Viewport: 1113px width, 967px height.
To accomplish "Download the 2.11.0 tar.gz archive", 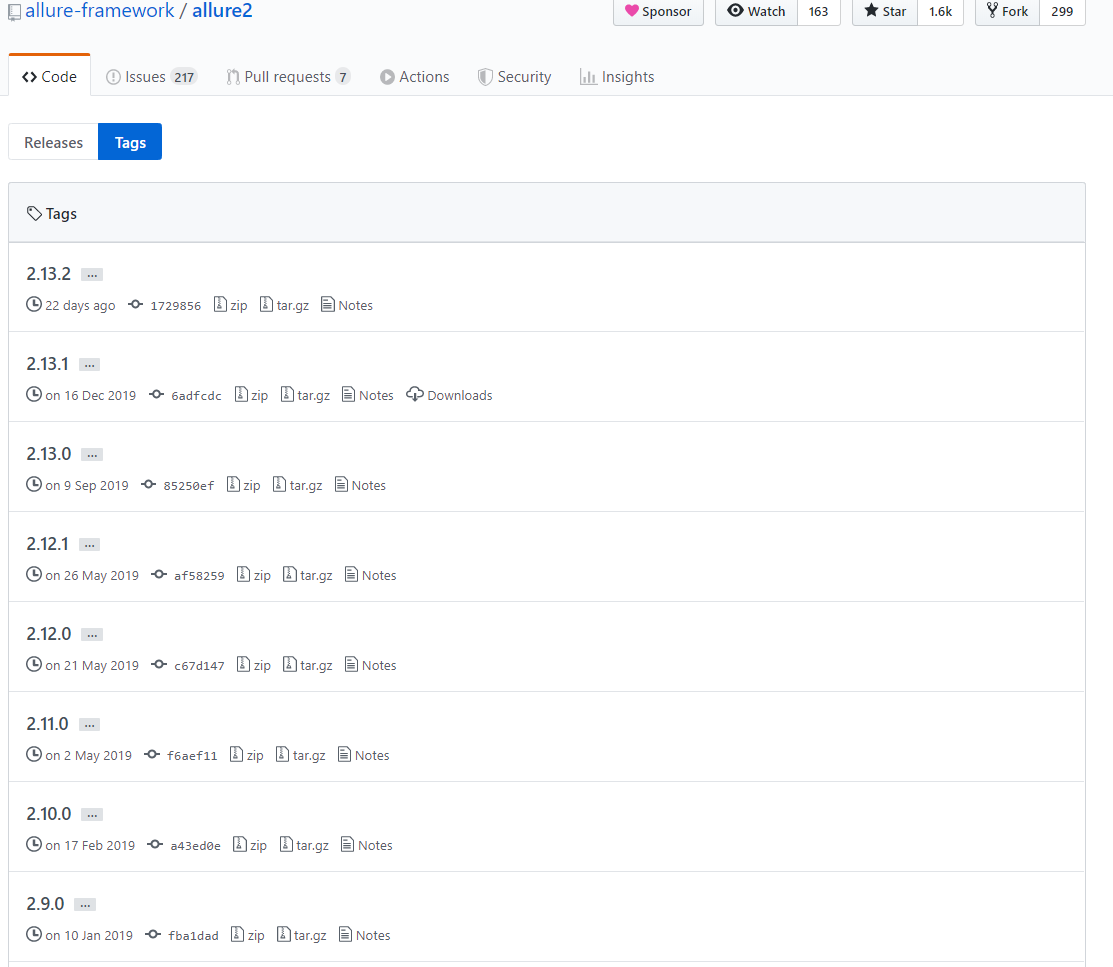I will [x=301, y=756].
